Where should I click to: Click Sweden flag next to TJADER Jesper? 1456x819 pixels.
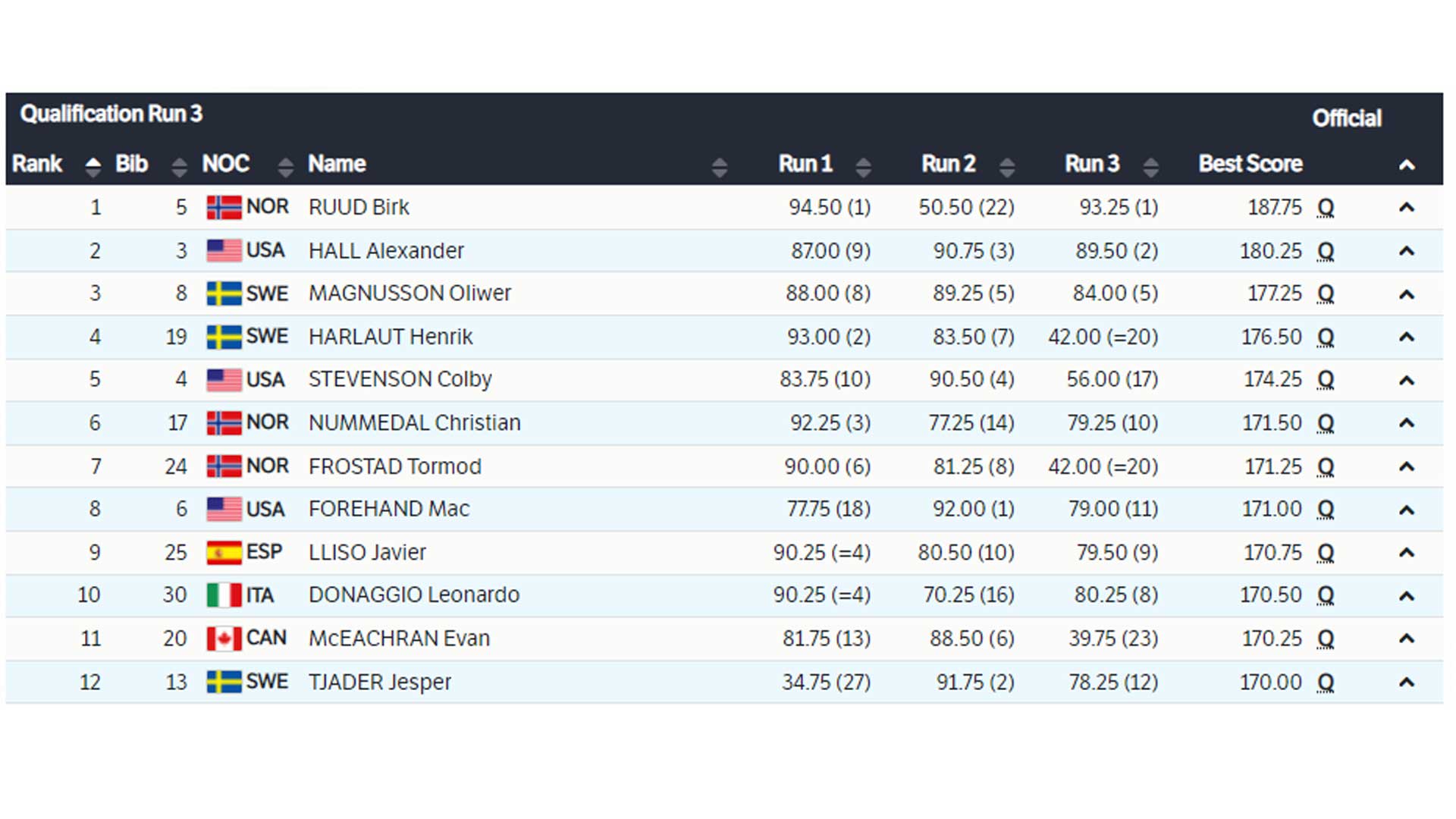(224, 682)
